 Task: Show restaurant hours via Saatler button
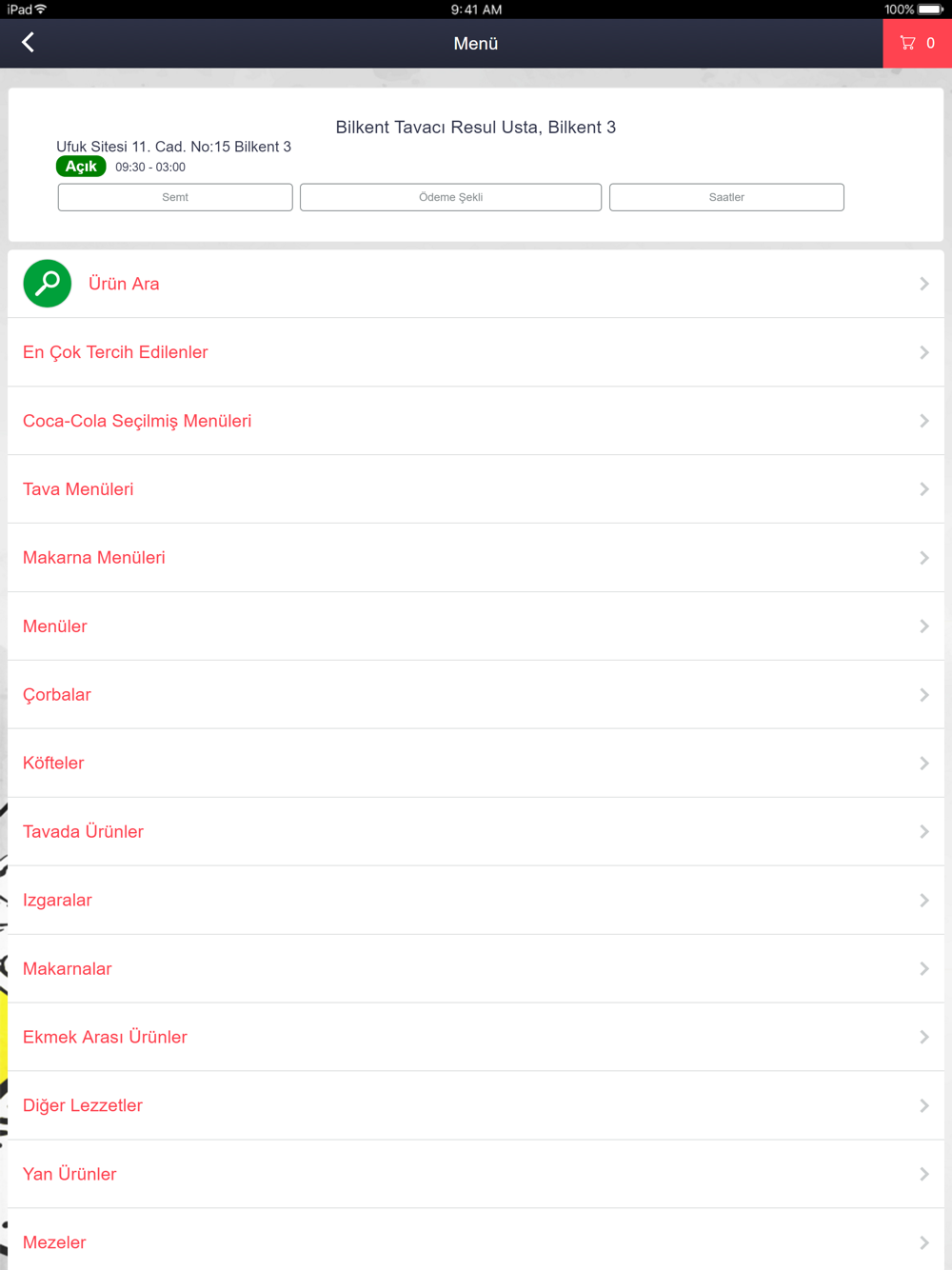pyautogui.click(x=726, y=197)
